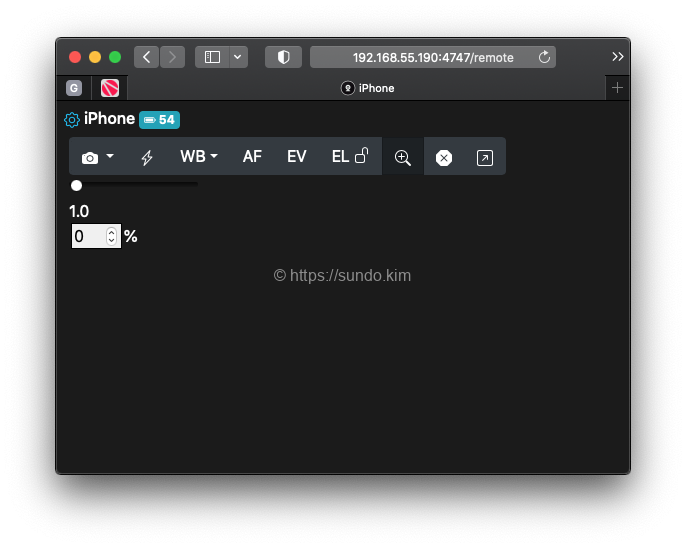The height and width of the screenshot is (548, 686).
Task: Select the EV exposure control
Action: pos(297,157)
